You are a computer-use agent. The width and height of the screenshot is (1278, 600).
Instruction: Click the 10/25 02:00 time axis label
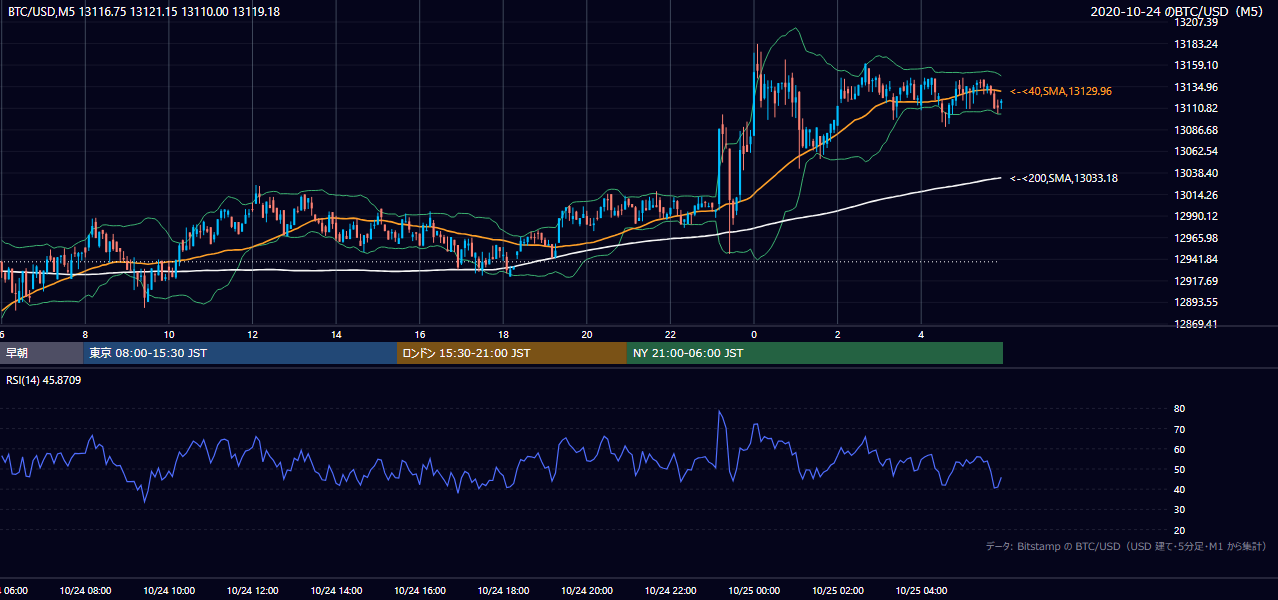[838, 591]
